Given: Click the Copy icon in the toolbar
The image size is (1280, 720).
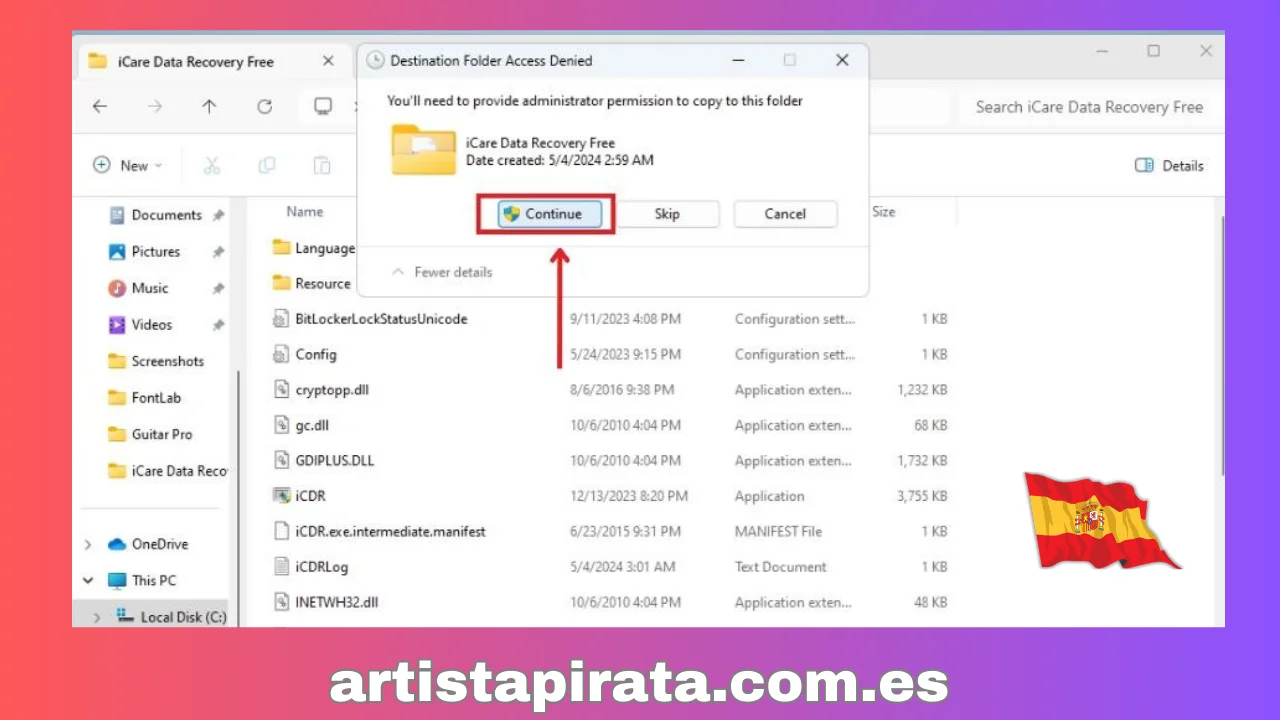Looking at the screenshot, I should [x=267, y=166].
